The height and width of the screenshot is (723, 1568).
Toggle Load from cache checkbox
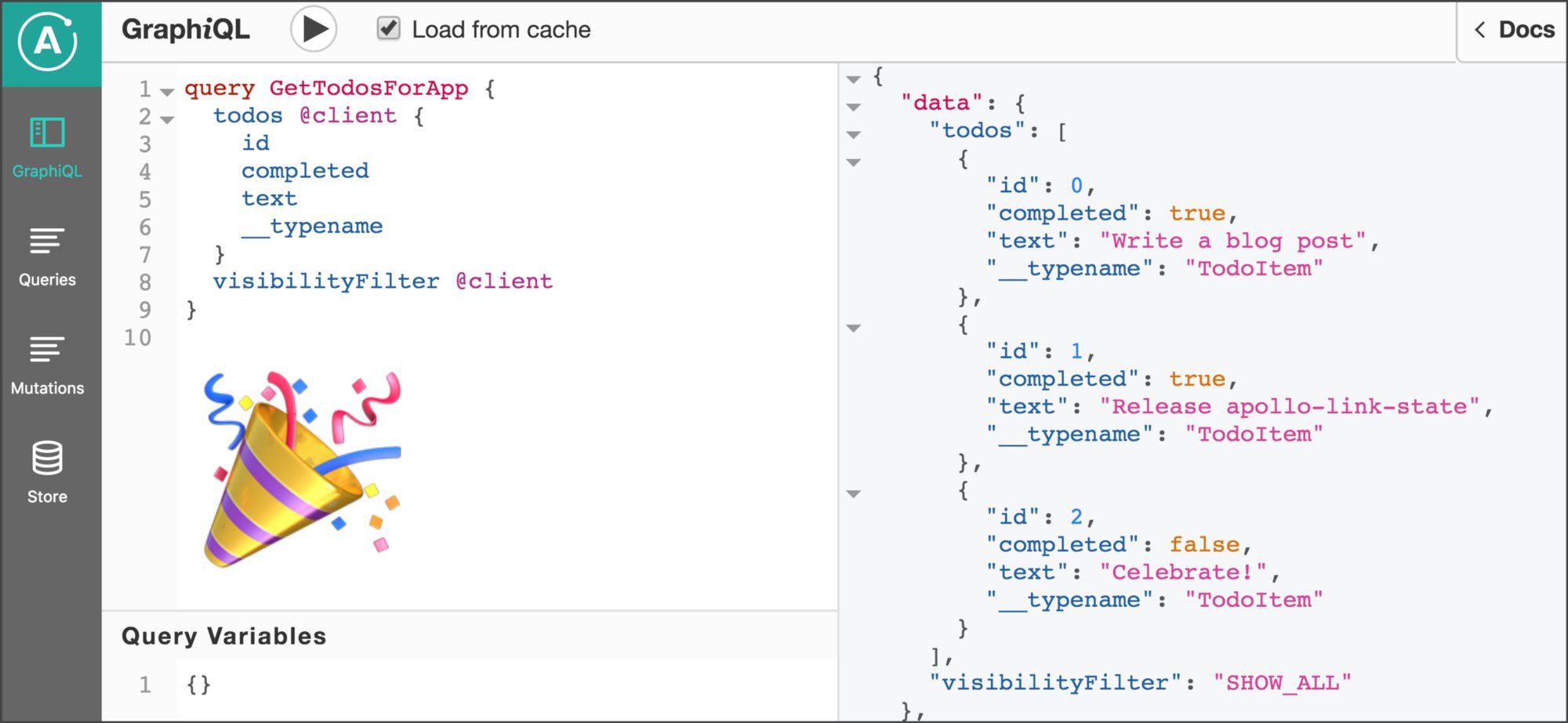pyautogui.click(x=389, y=29)
